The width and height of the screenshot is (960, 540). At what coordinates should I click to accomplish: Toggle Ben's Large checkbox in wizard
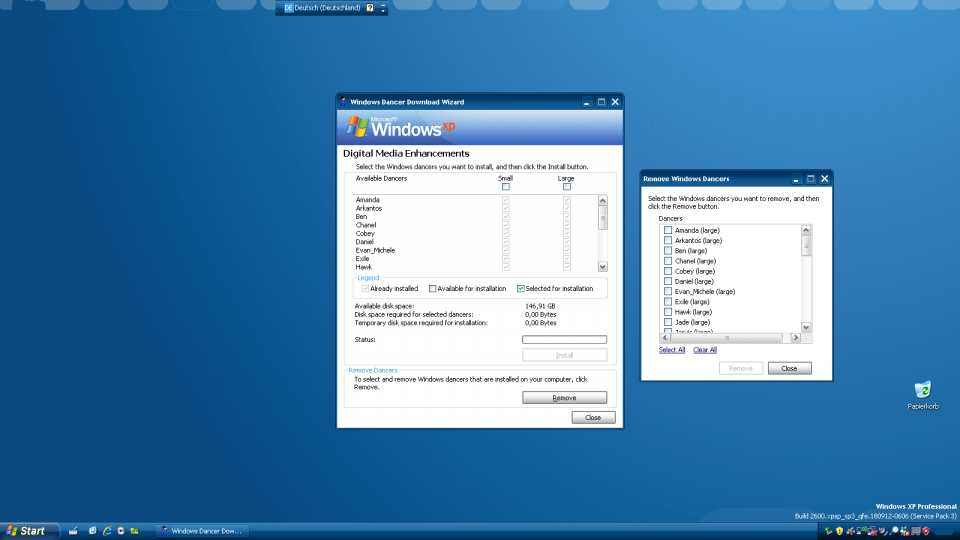[567, 217]
